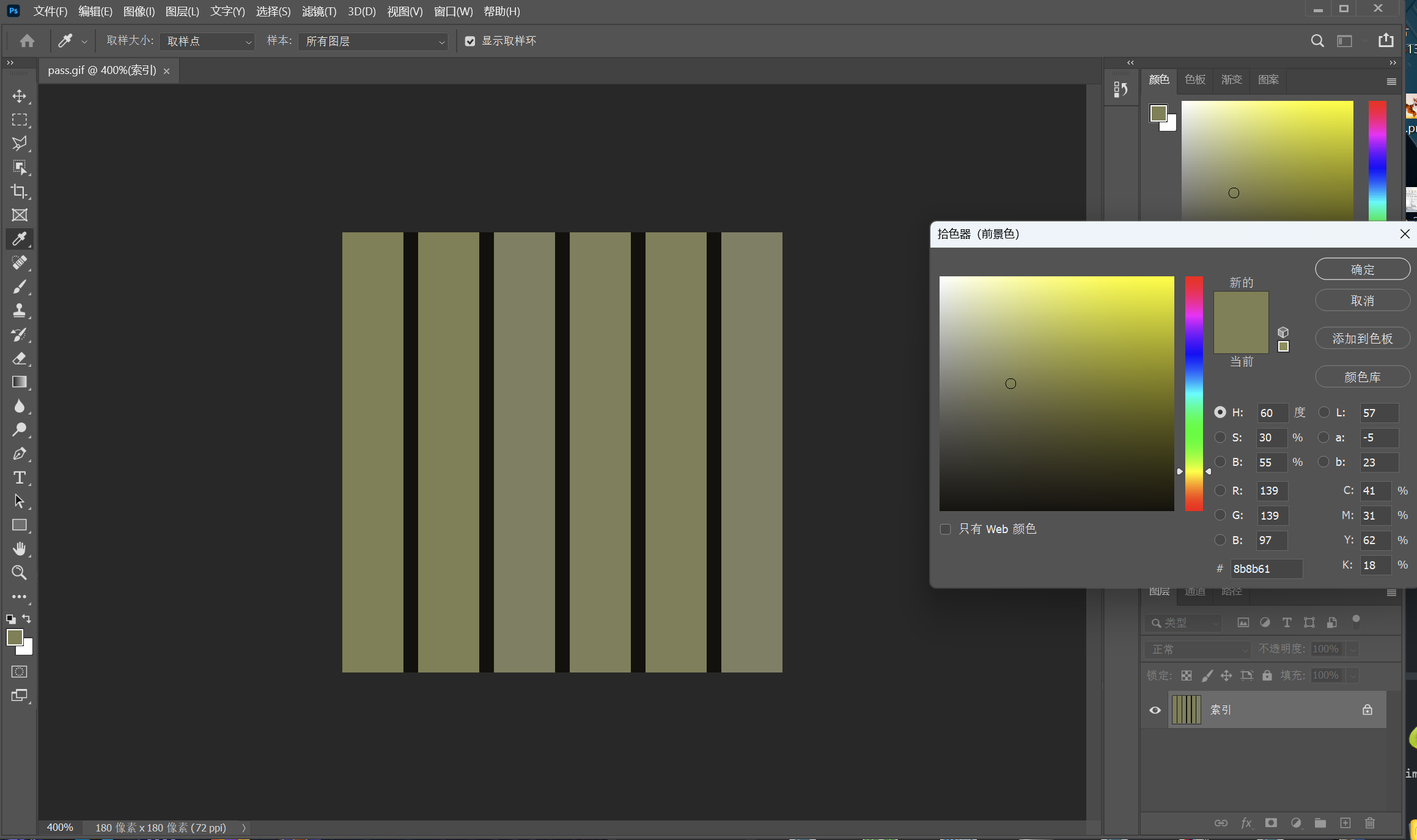The width and height of the screenshot is (1417, 840).
Task: Select the Gradient tool
Action: tap(20, 382)
